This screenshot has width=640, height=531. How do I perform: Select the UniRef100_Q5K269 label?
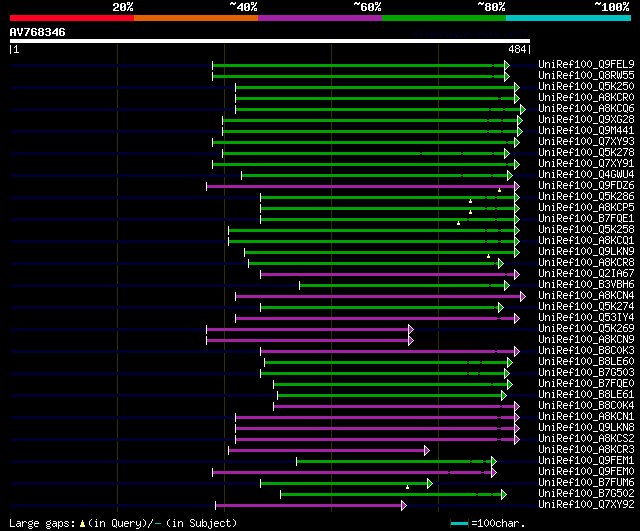click(586, 329)
